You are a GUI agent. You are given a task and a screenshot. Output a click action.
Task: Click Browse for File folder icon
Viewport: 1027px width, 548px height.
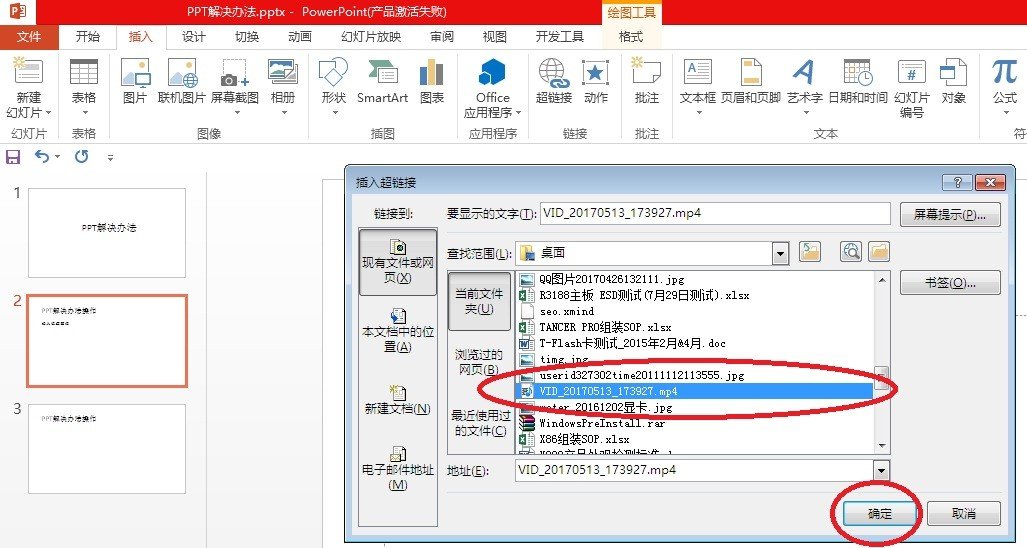coord(879,252)
